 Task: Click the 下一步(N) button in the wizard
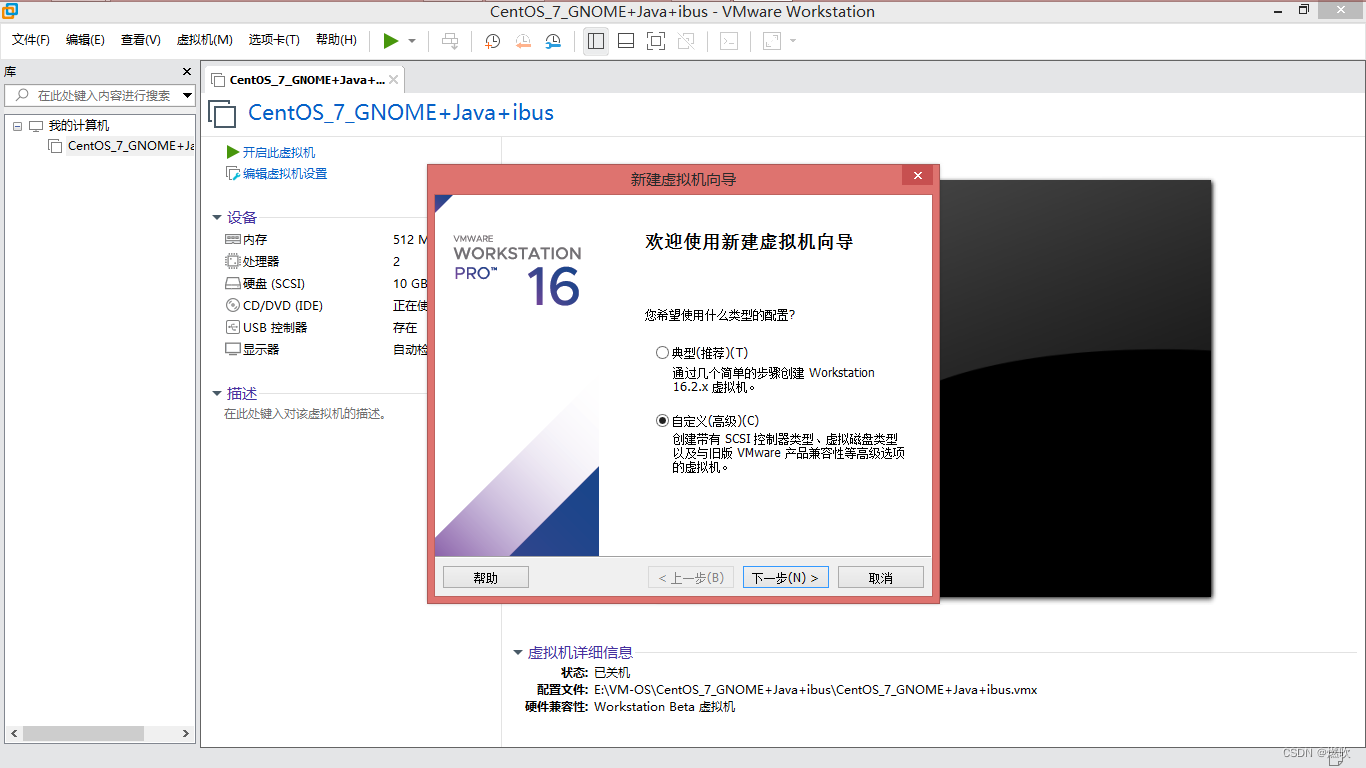point(785,577)
